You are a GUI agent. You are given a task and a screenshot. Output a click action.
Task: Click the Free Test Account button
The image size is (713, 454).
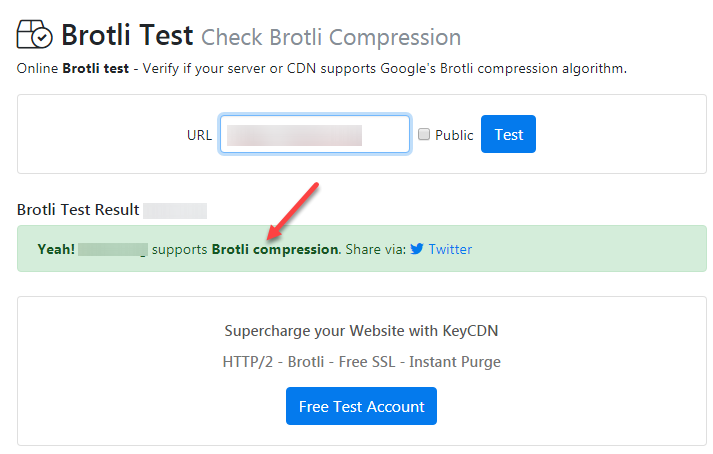click(361, 406)
